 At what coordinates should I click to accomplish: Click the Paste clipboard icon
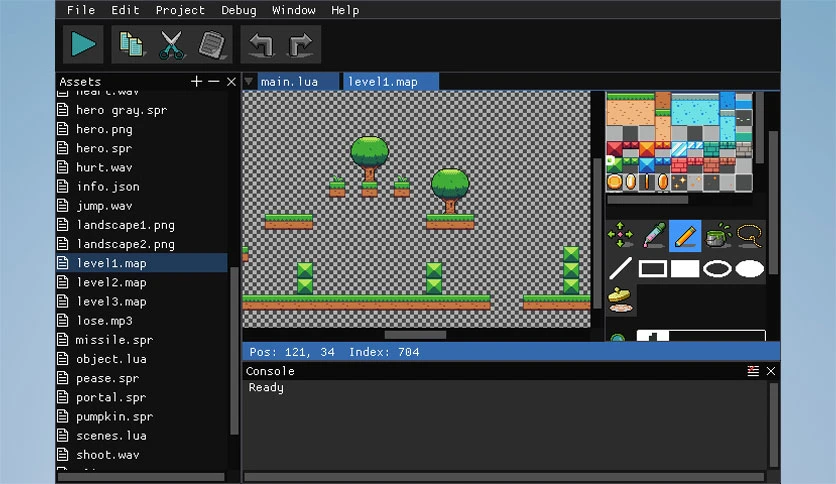click(x=212, y=44)
